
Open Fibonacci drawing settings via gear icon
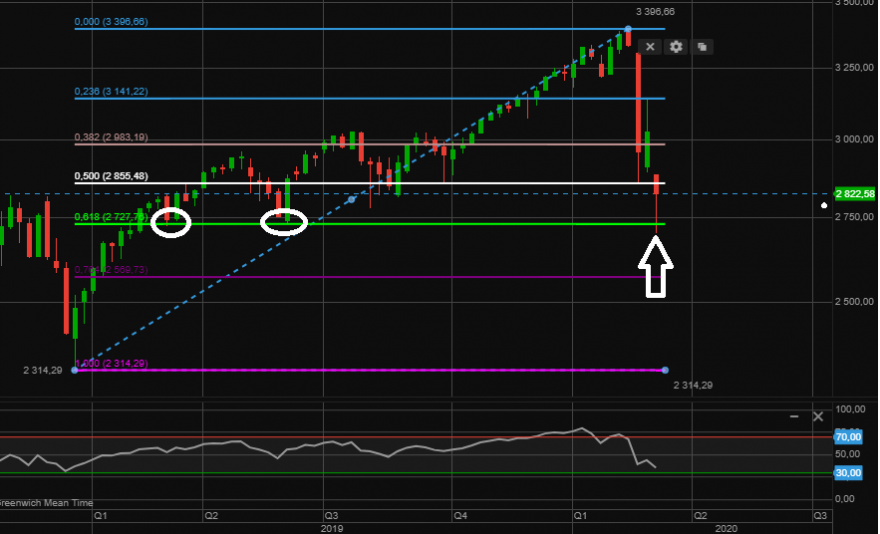click(676, 47)
